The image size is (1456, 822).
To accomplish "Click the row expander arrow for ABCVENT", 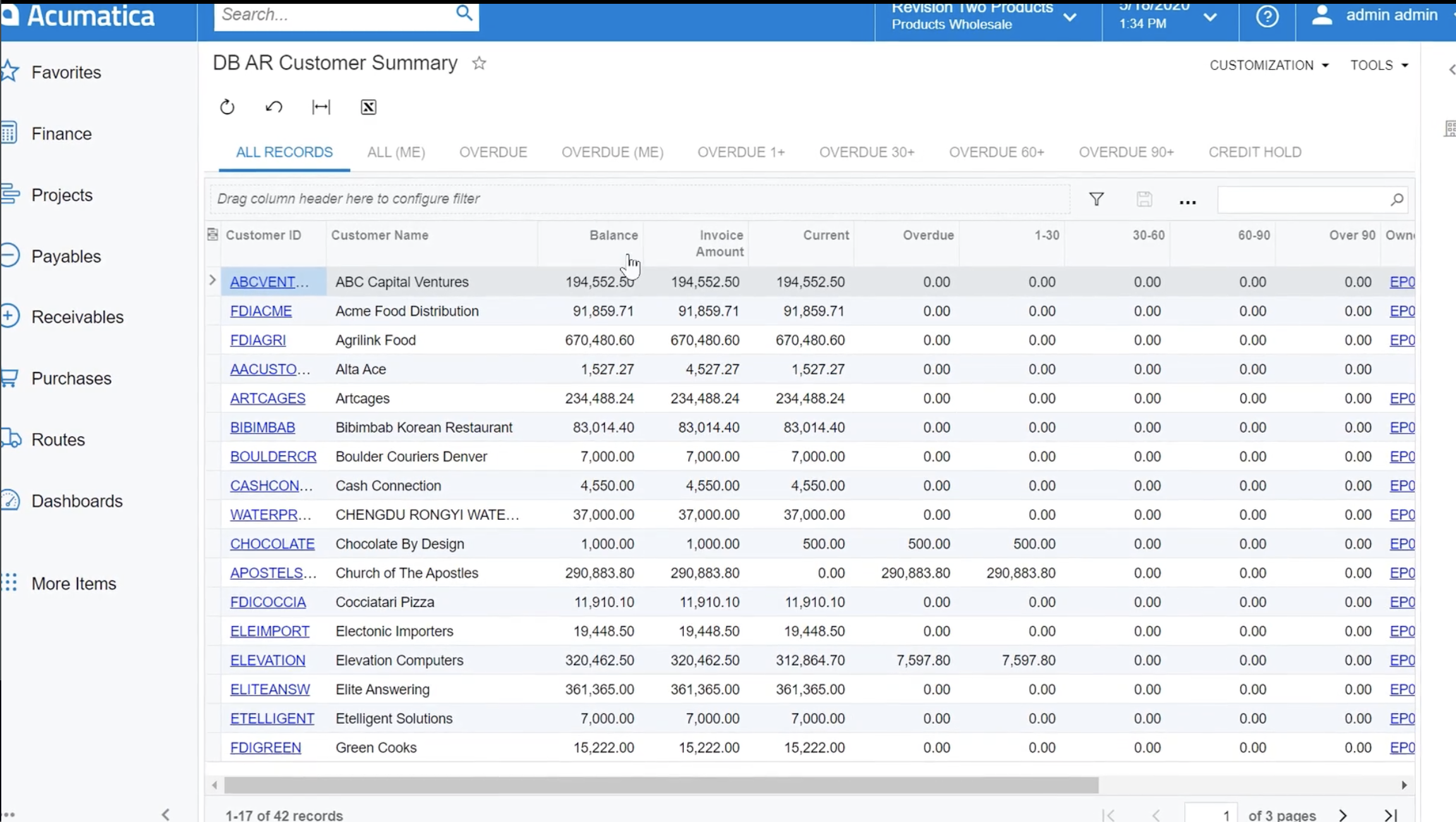I will point(211,281).
